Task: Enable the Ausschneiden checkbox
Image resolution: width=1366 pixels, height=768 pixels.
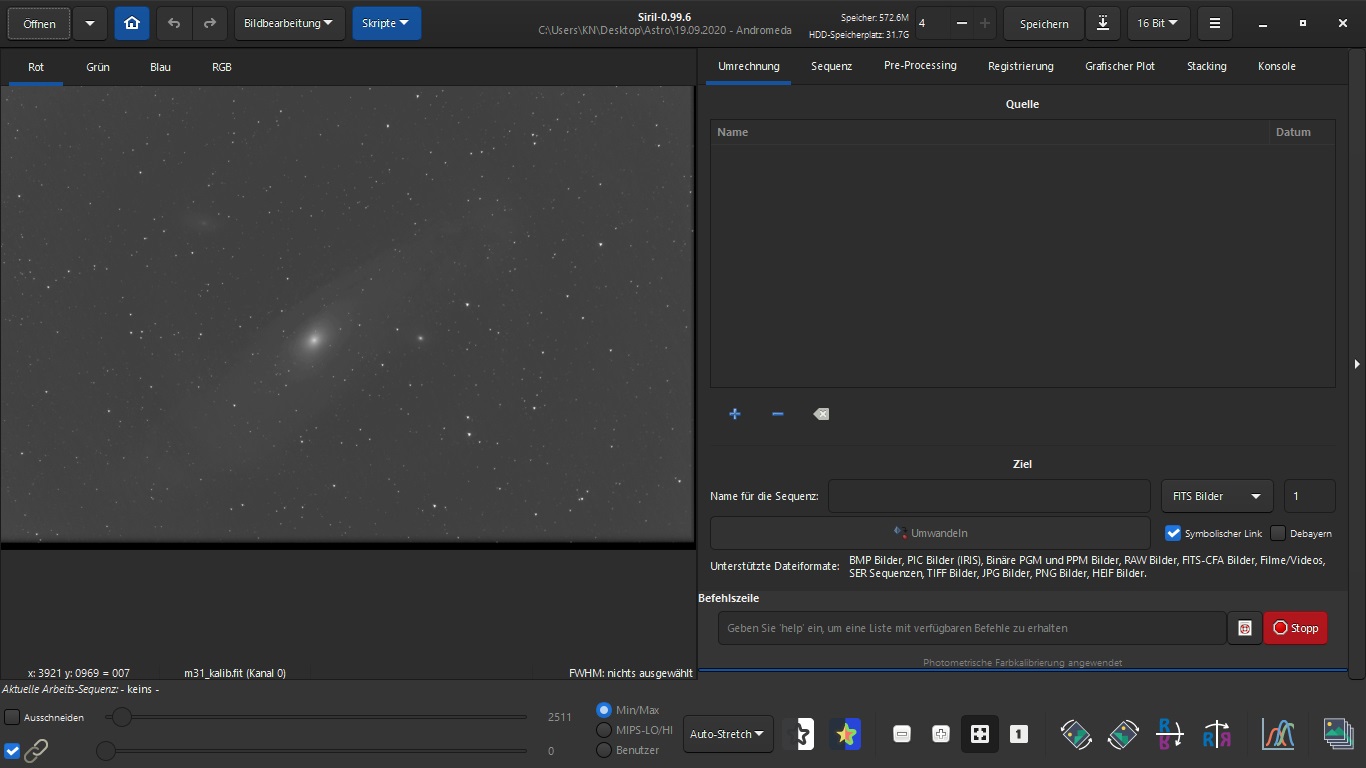Action: click(x=12, y=717)
